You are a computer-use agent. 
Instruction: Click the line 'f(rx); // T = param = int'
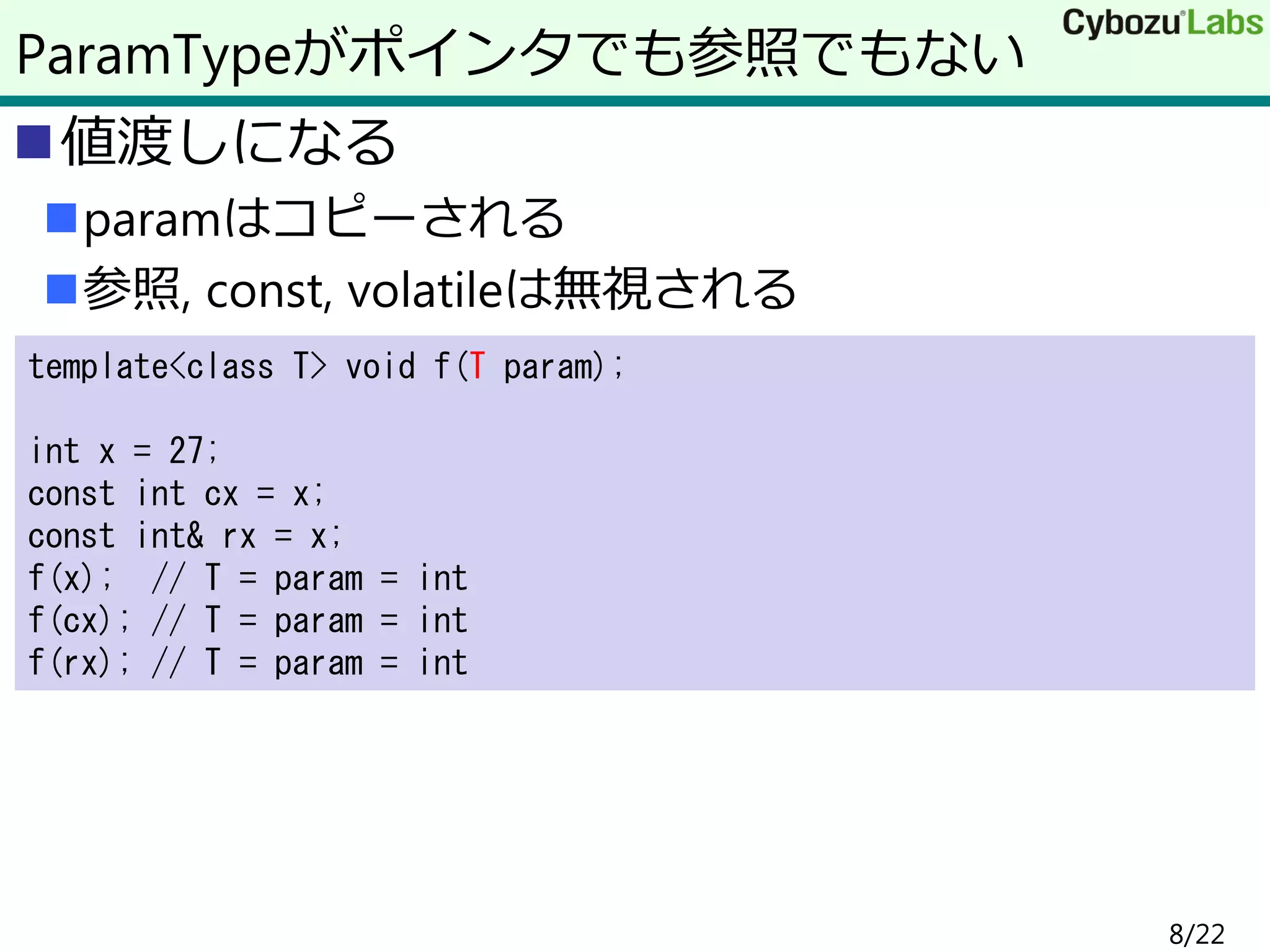(248, 662)
